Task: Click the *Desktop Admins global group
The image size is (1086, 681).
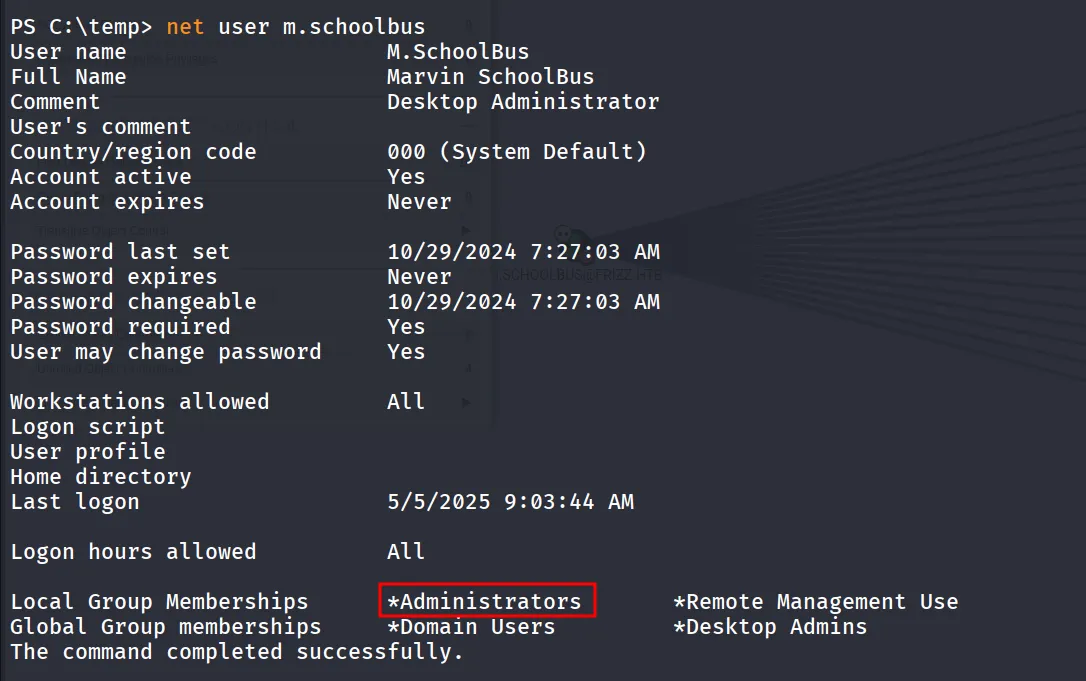Action: [x=770, y=627]
